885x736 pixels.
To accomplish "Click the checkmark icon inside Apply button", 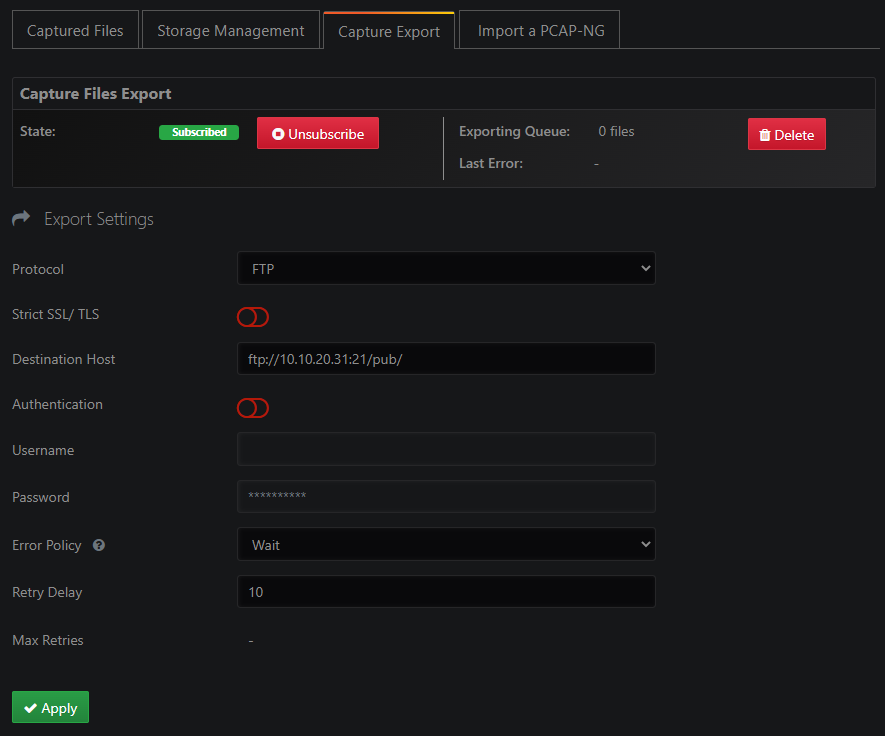I will tap(32, 707).
